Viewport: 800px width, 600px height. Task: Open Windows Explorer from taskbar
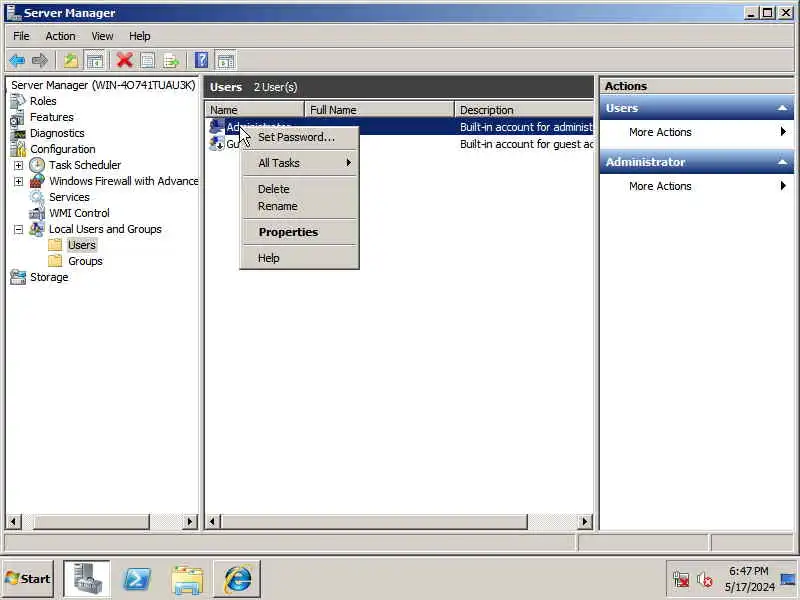(x=187, y=580)
